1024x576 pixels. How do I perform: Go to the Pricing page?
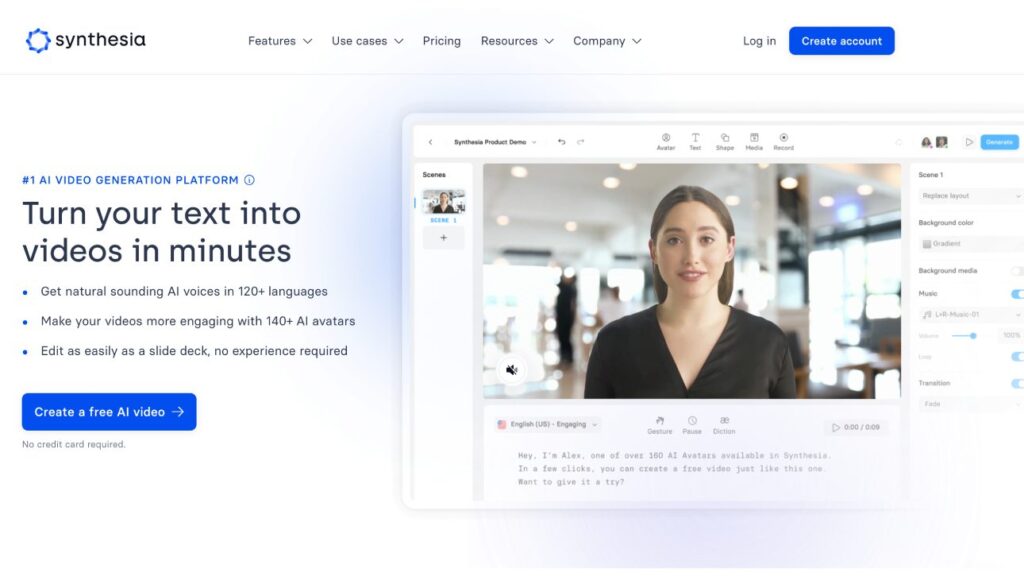(x=441, y=41)
